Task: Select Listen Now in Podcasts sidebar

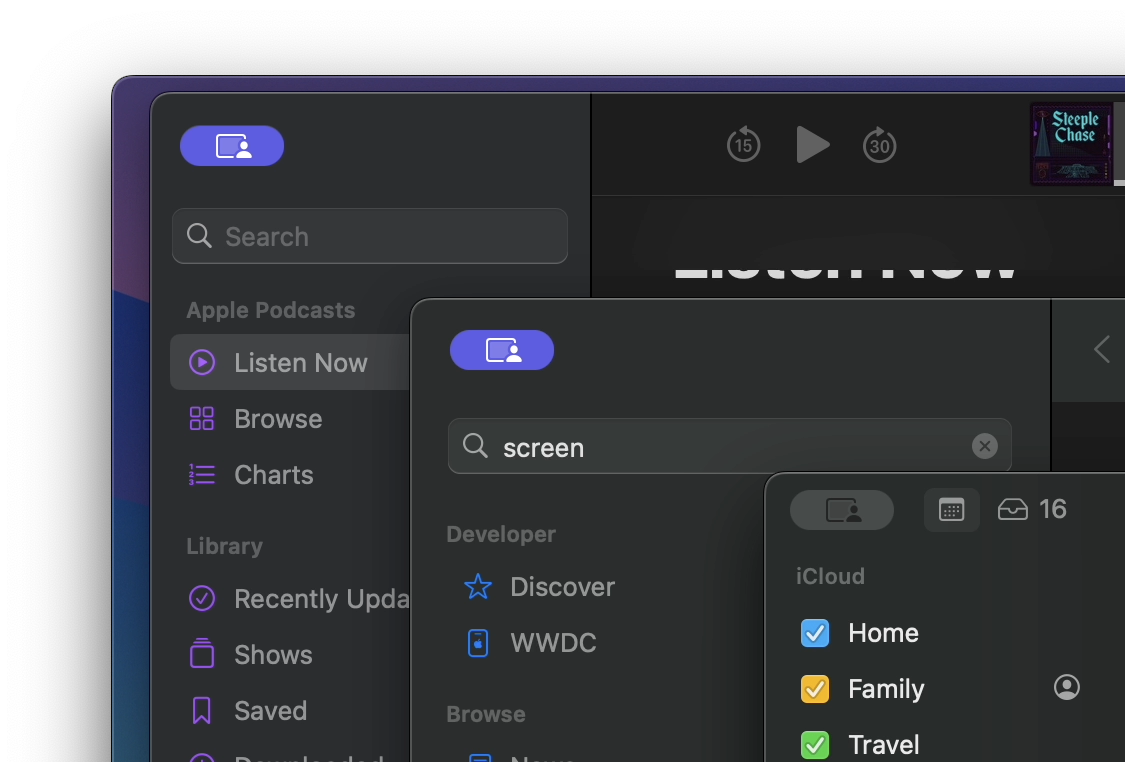Action: pos(290,362)
